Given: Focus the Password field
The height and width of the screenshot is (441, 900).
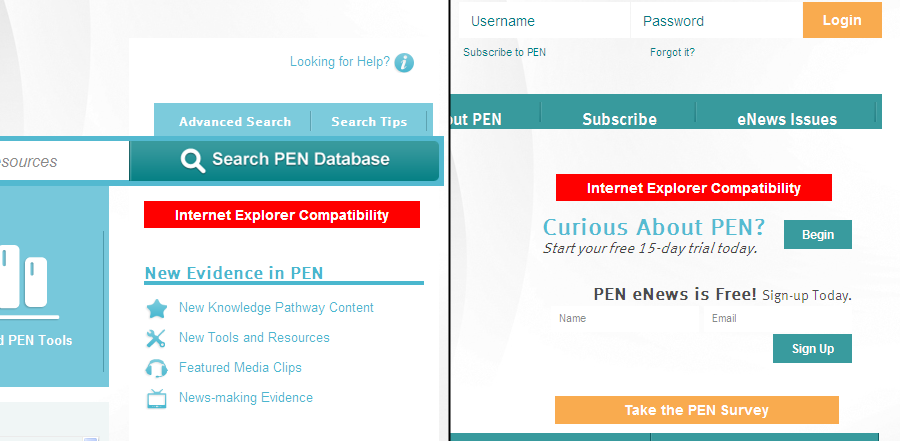Looking at the screenshot, I should pyautogui.click(x=716, y=21).
